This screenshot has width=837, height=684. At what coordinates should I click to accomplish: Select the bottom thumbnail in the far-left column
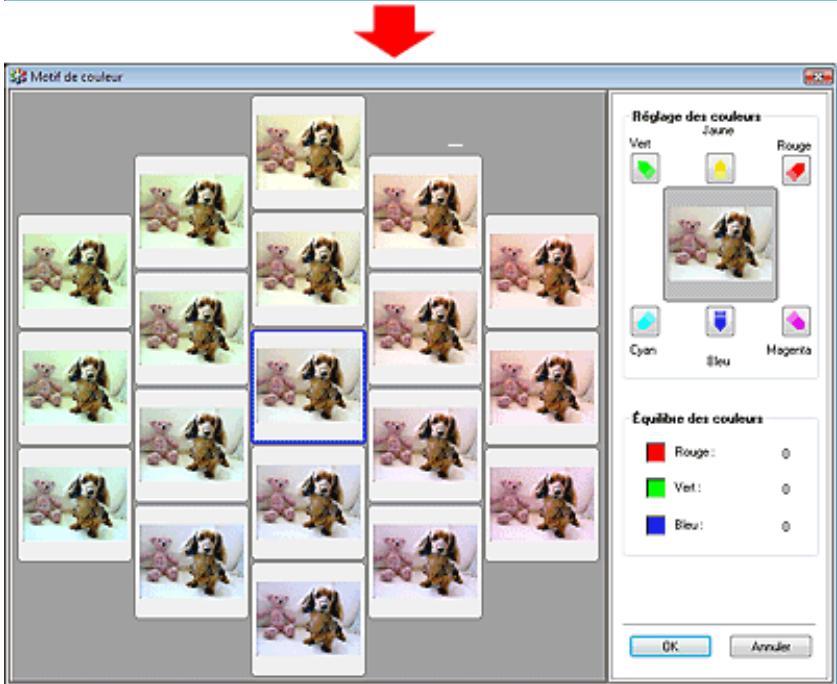click(x=75, y=505)
